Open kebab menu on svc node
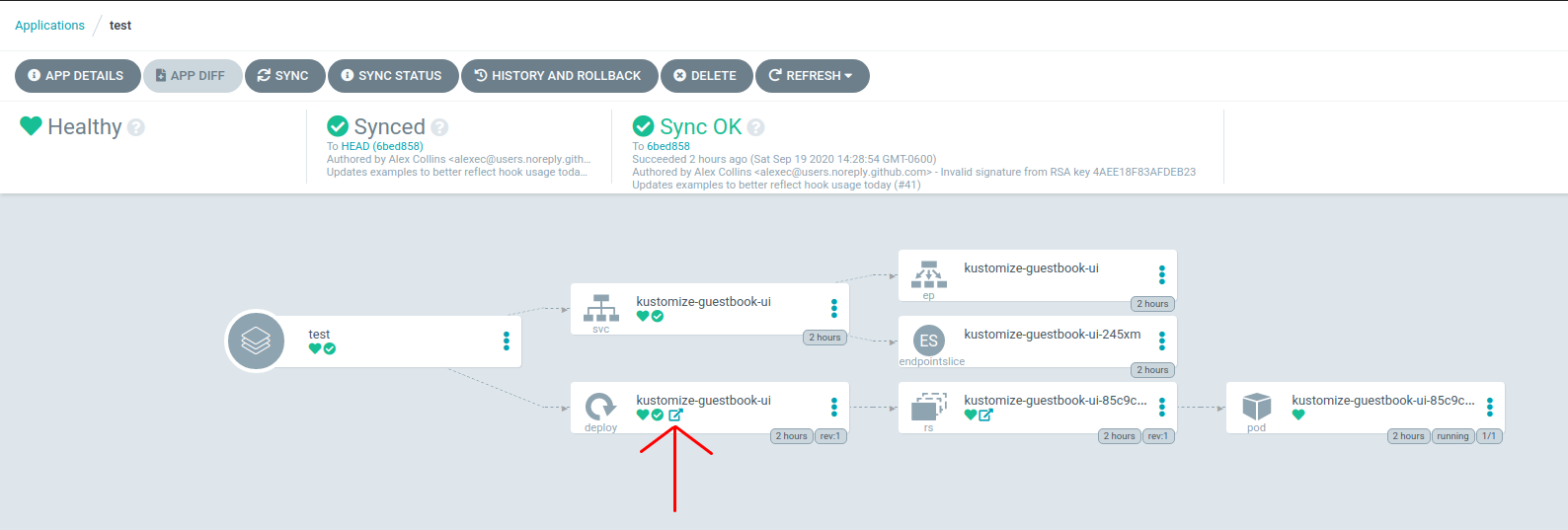 coord(834,308)
